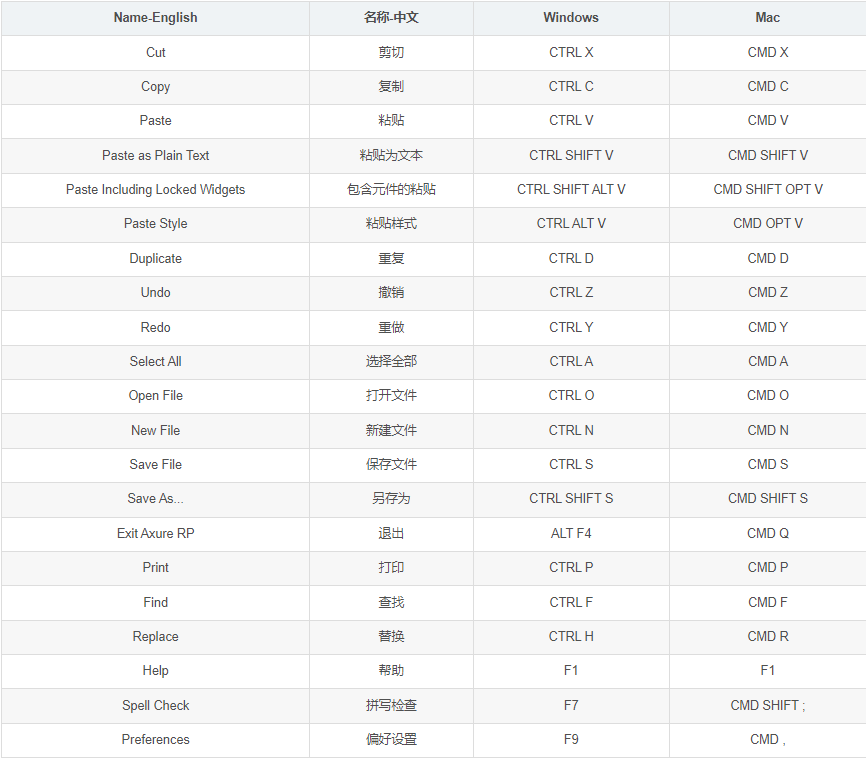Click the ALT F4 Windows cell
Image resolution: width=866 pixels, height=759 pixels.
[x=571, y=533]
